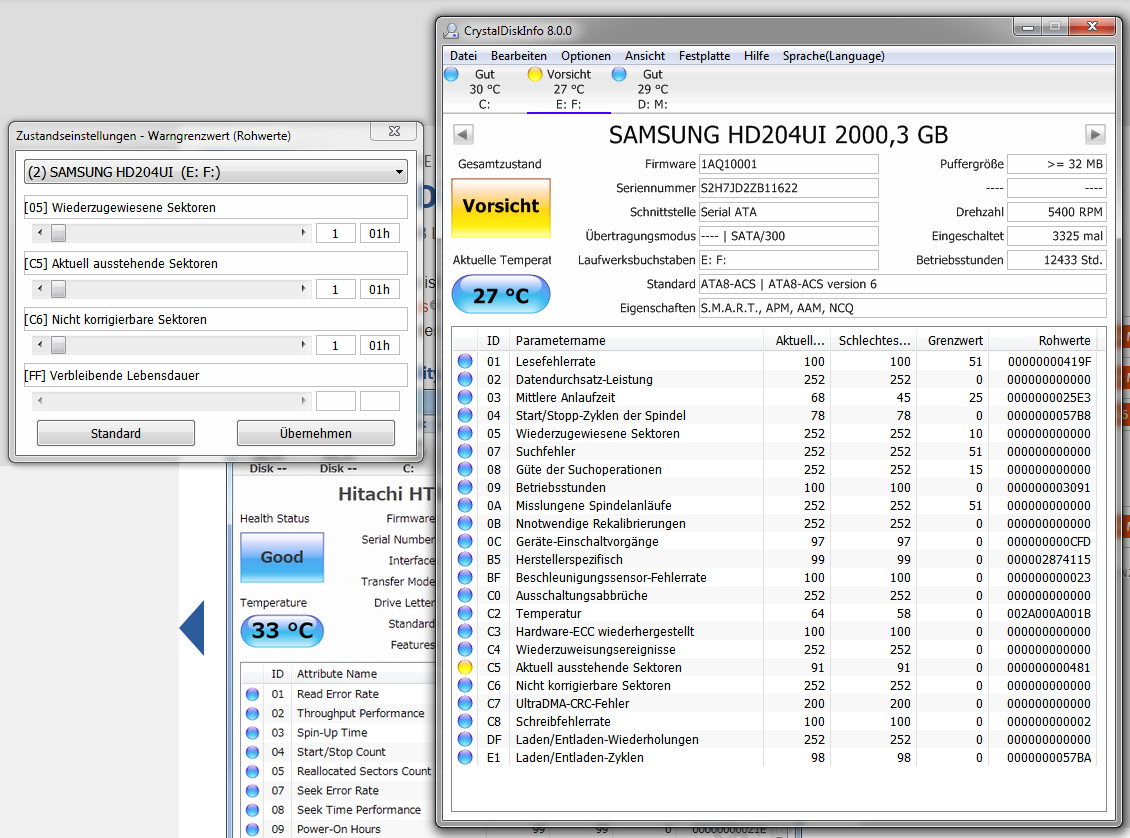Click the Standard button in the dialog
The height and width of the screenshot is (838, 1130).
coord(116,433)
